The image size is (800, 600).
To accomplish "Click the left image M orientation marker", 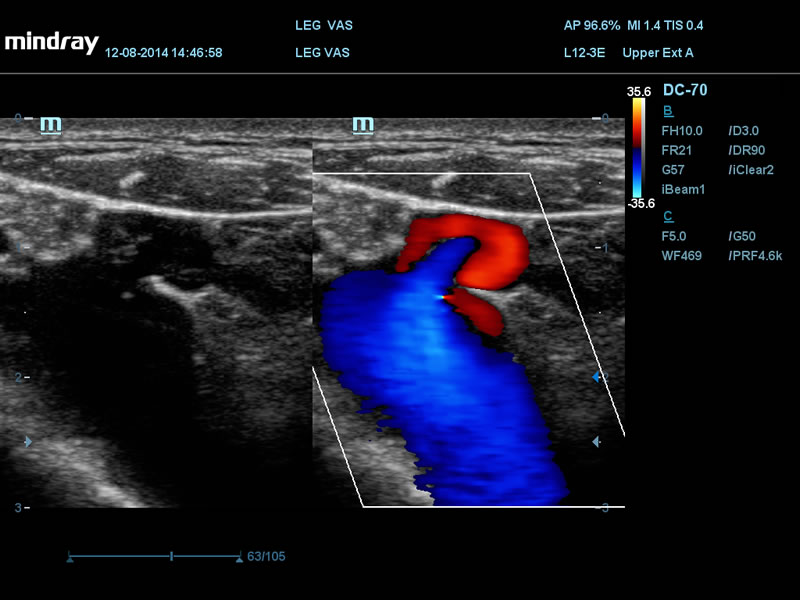I will pos(50,125).
